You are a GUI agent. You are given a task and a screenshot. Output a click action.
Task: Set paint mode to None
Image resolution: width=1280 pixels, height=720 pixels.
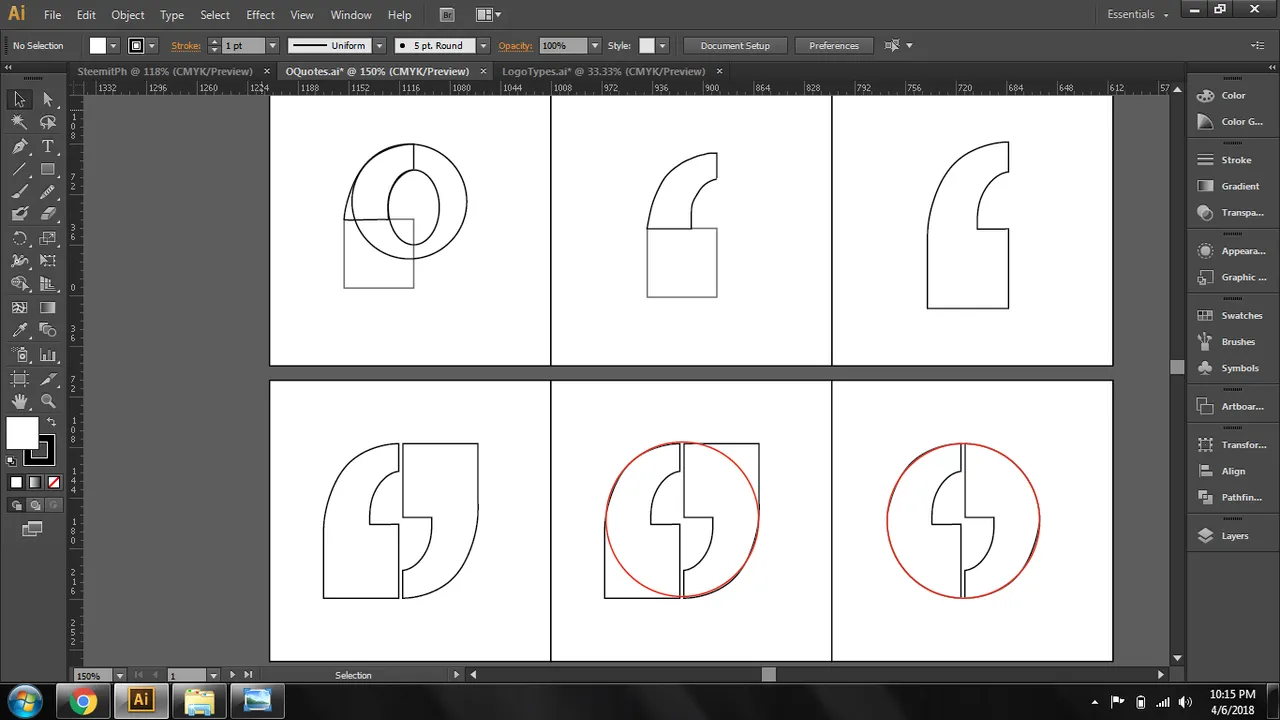[54, 482]
